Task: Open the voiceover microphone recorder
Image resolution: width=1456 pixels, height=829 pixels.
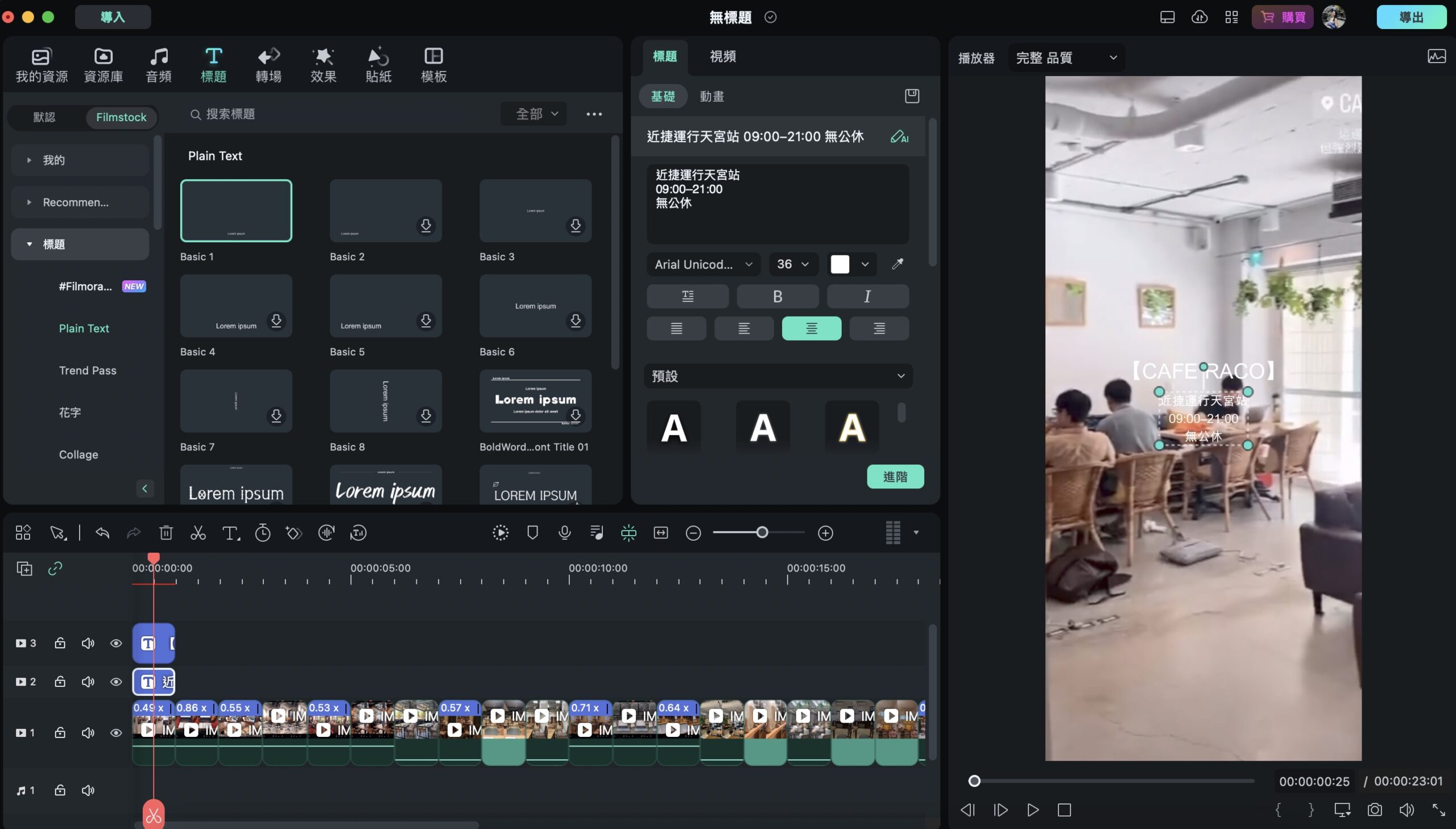Action: (564, 533)
